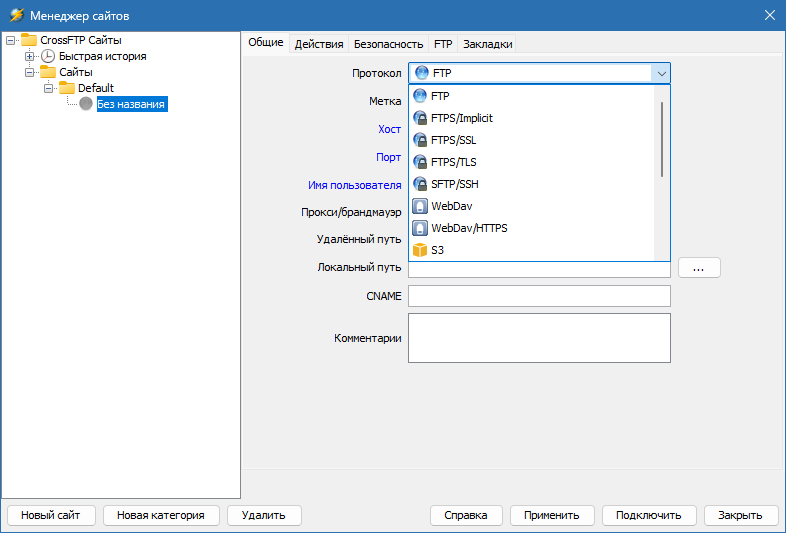Click the Быстрая история clock icon
The height and width of the screenshot is (533, 786).
pos(48,56)
